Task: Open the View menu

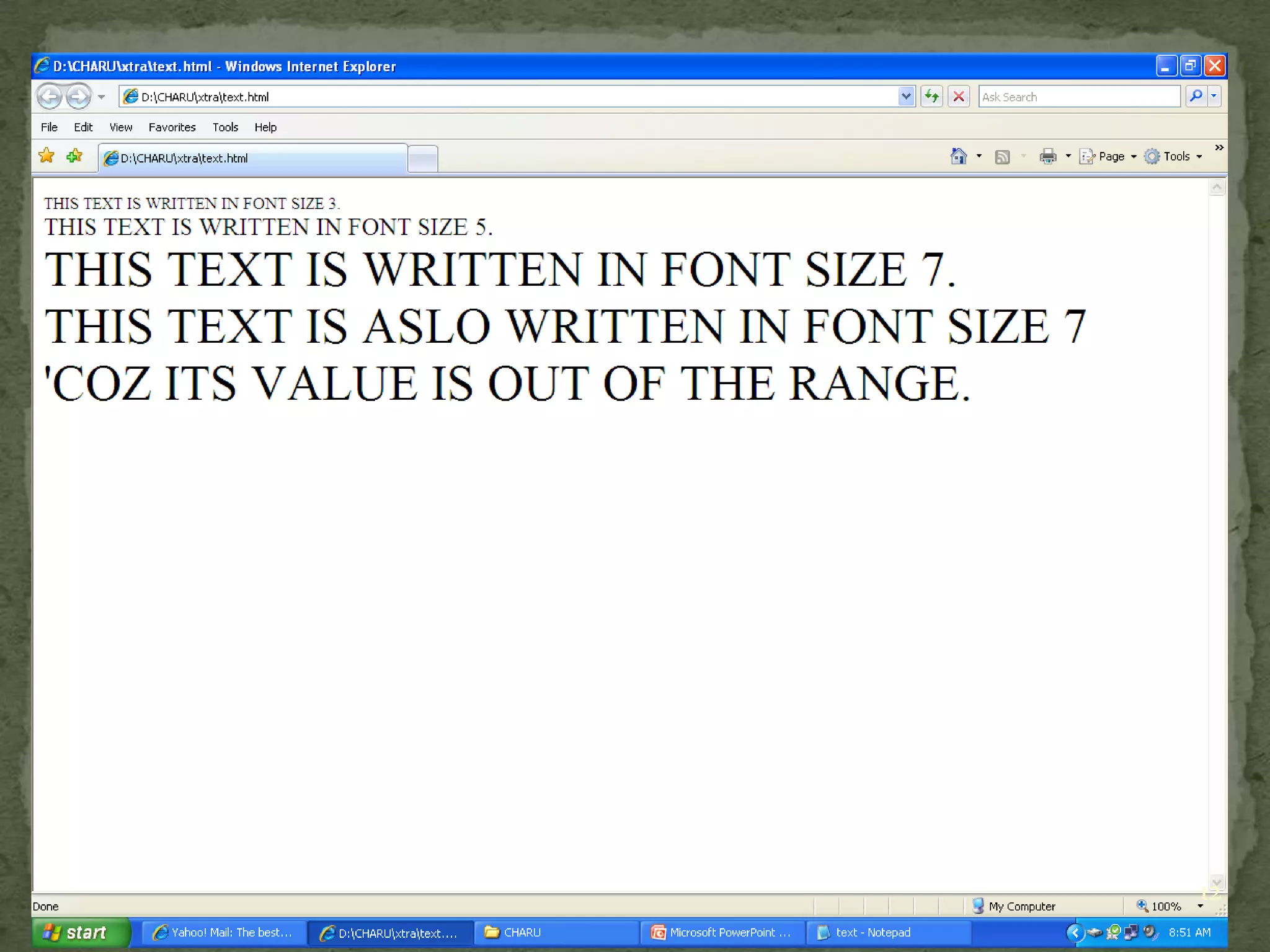Action: (x=120, y=127)
